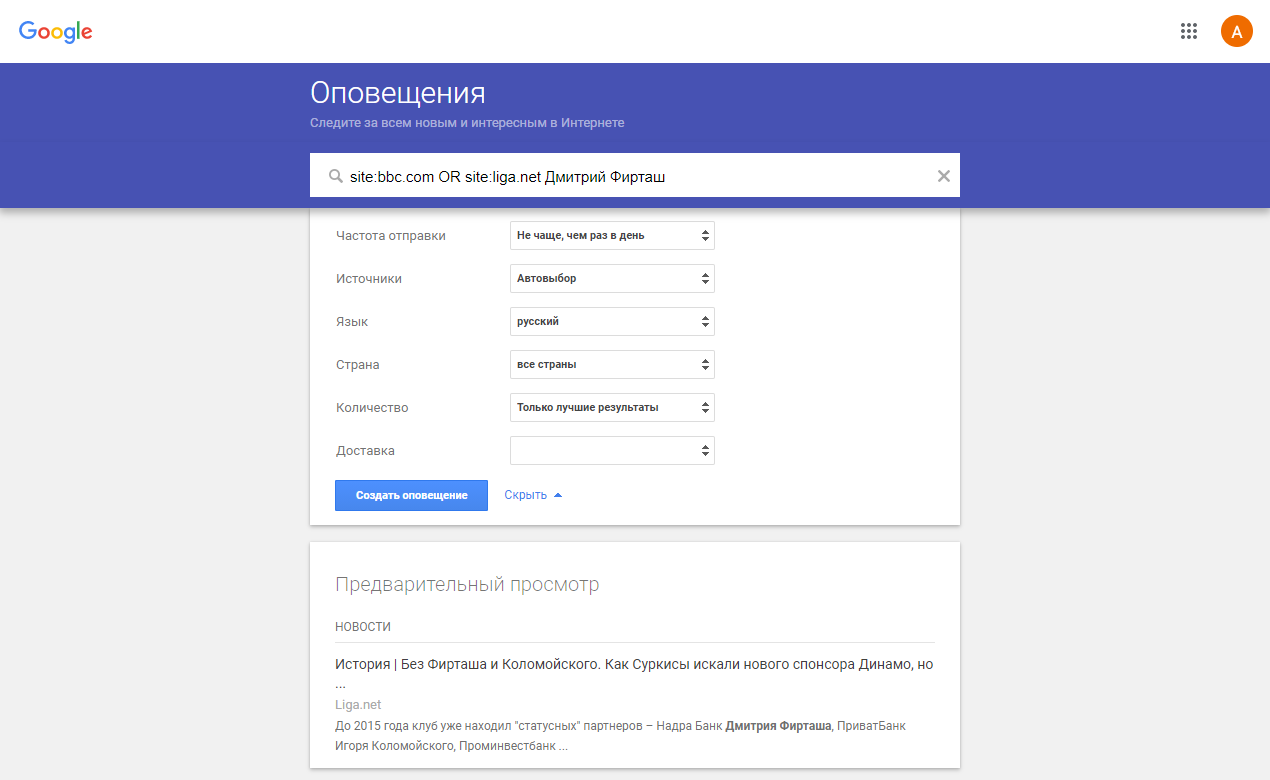The width and height of the screenshot is (1270, 780).
Task: Open the preview article about Фирташ and Коломойский
Action: coord(634,672)
